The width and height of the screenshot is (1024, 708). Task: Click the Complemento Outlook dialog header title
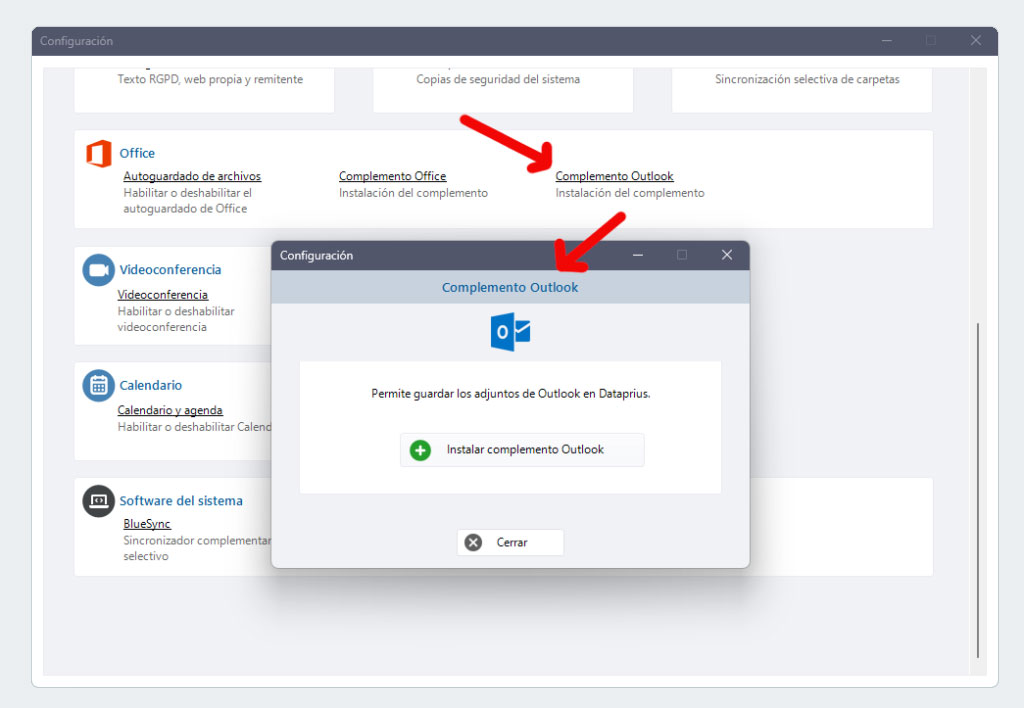coord(510,287)
